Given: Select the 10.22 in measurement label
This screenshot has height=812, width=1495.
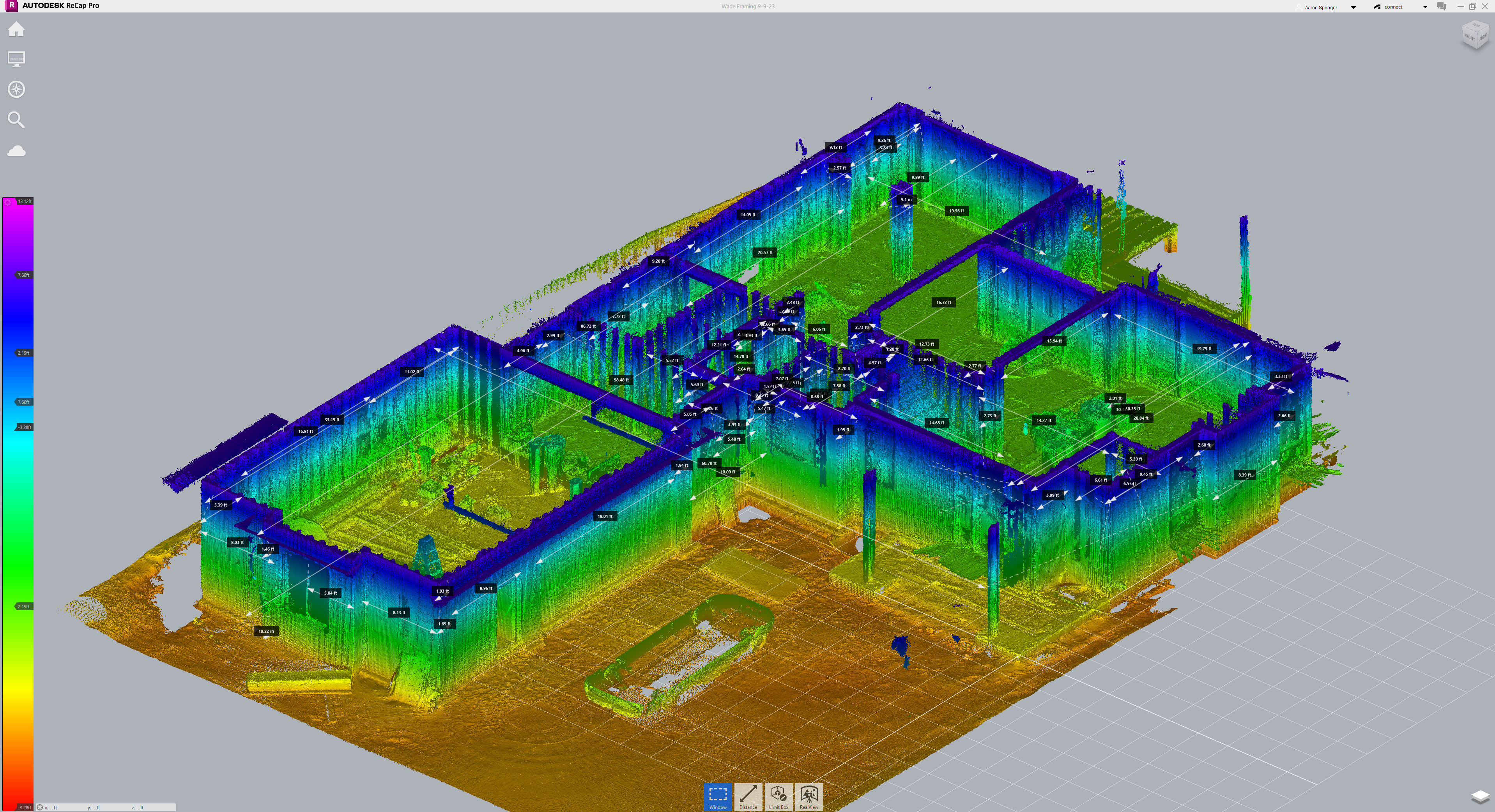Looking at the screenshot, I should point(266,631).
